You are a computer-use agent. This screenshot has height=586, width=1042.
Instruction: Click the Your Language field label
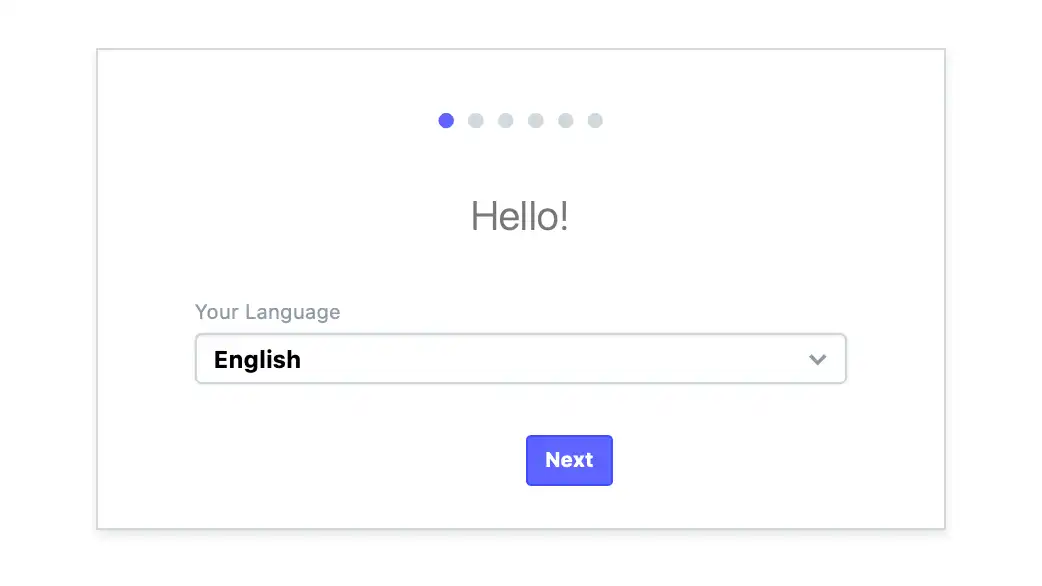tap(267, 312)
